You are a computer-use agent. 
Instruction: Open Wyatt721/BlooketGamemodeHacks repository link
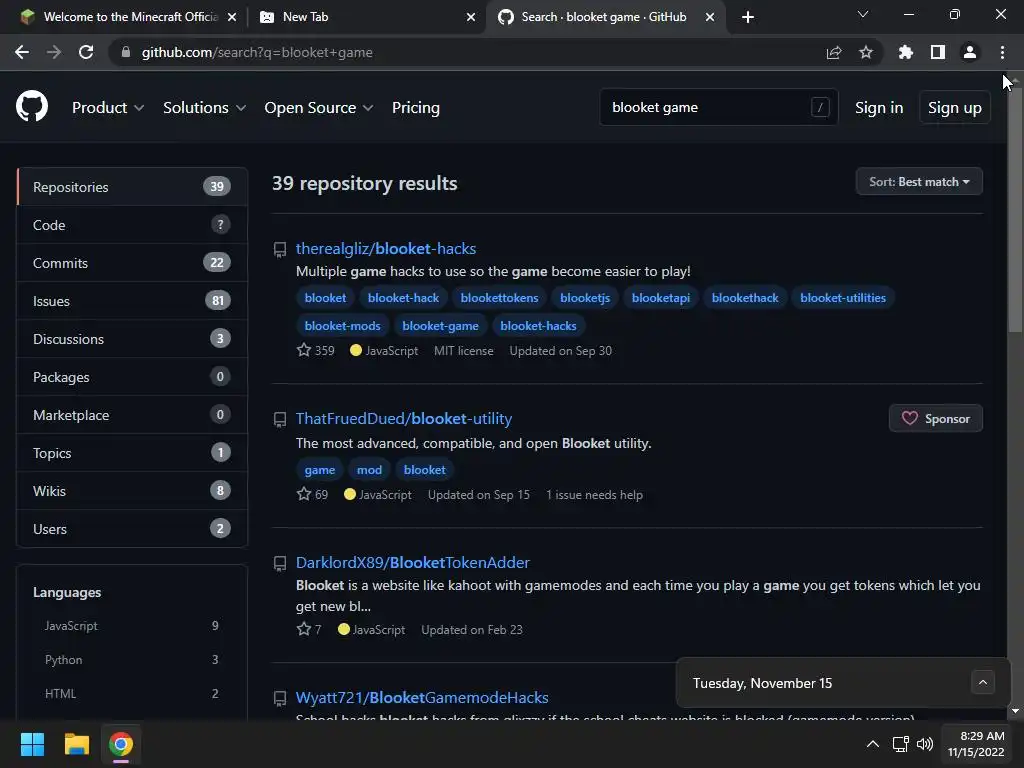[422, 697]
